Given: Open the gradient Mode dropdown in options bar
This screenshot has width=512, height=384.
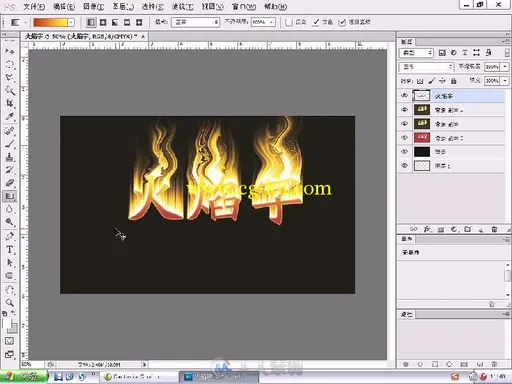Looking at the screenshot, I should tap(195, 22).
